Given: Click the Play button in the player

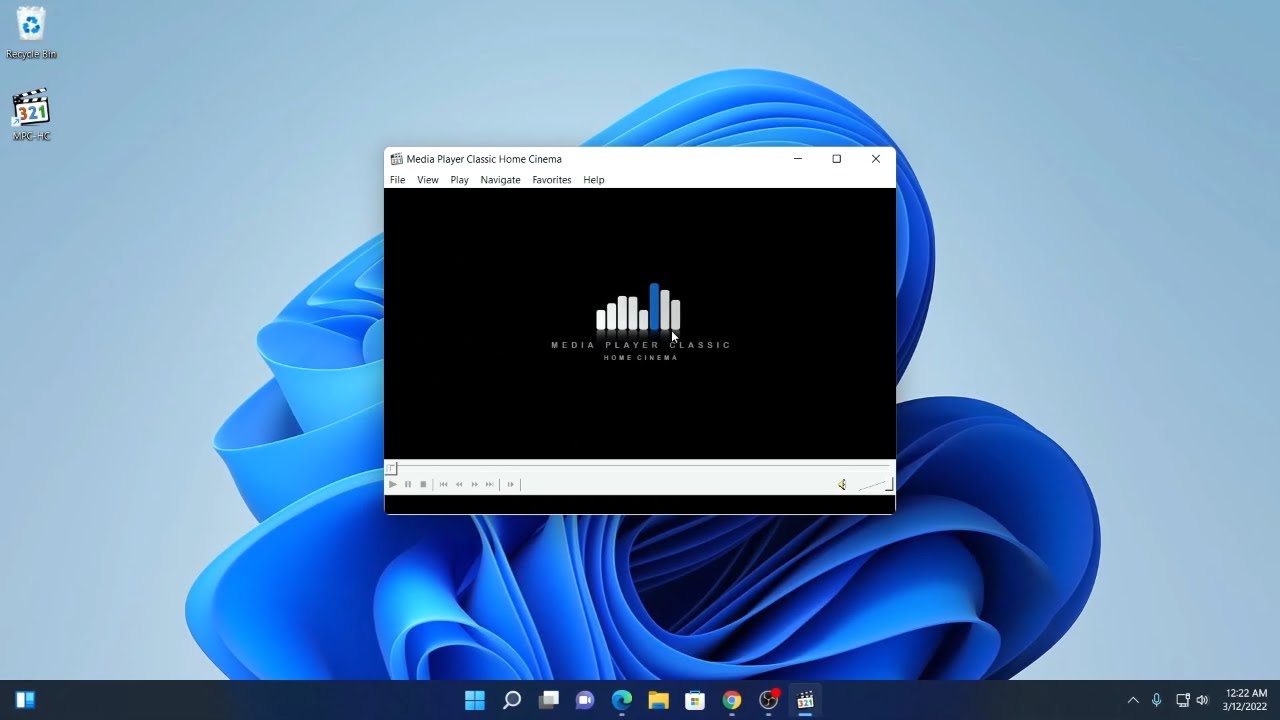Looking at the screenshot, I should tap(392, 484).
